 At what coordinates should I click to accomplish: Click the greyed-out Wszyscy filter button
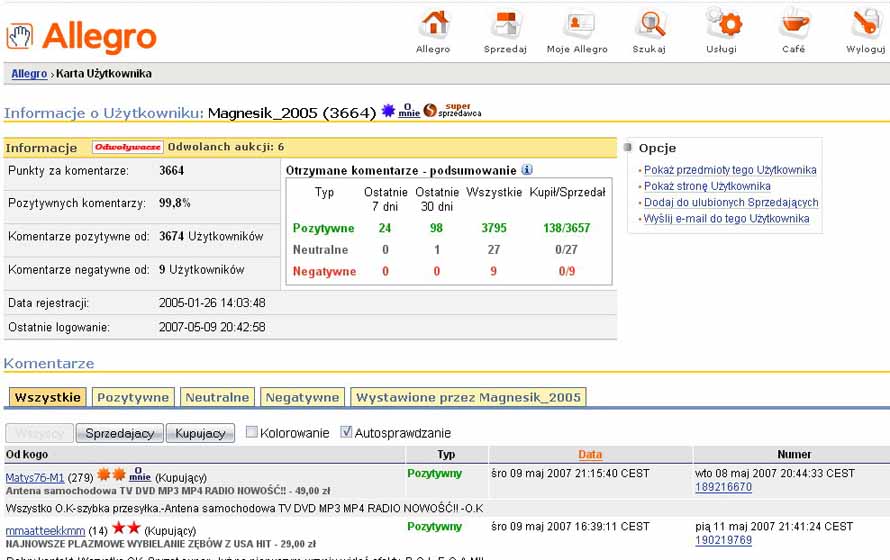coord(39,433)
